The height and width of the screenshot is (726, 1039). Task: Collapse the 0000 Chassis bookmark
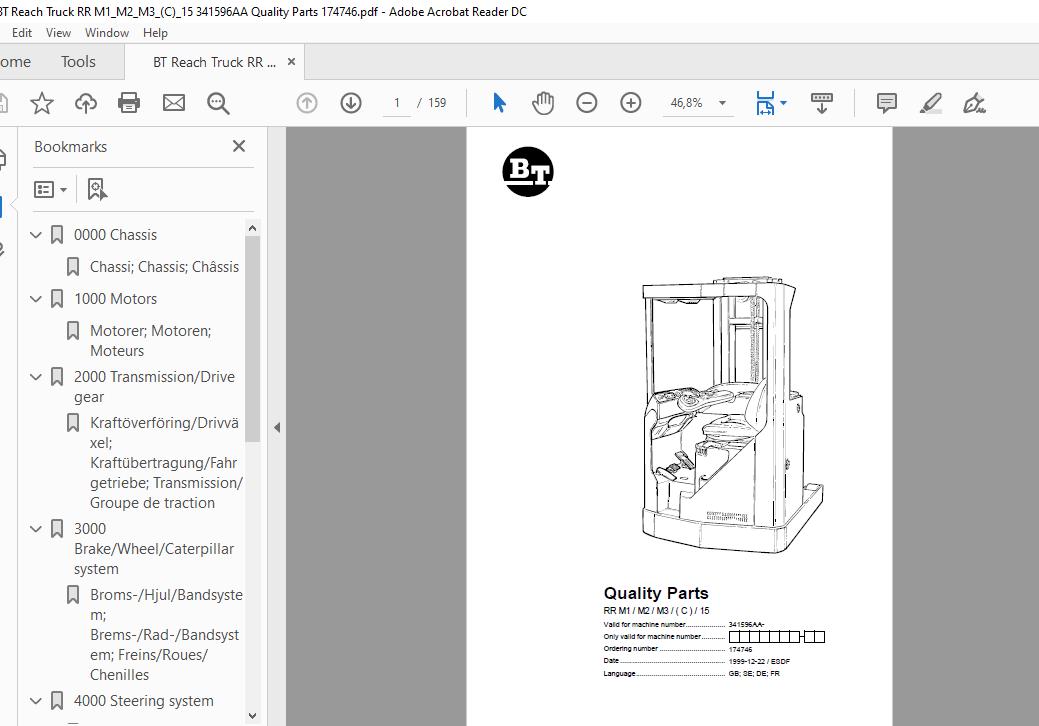37,235
